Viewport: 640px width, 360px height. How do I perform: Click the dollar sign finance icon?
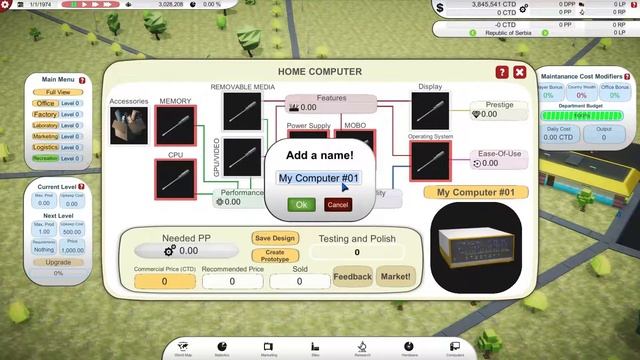pos(440,8)
